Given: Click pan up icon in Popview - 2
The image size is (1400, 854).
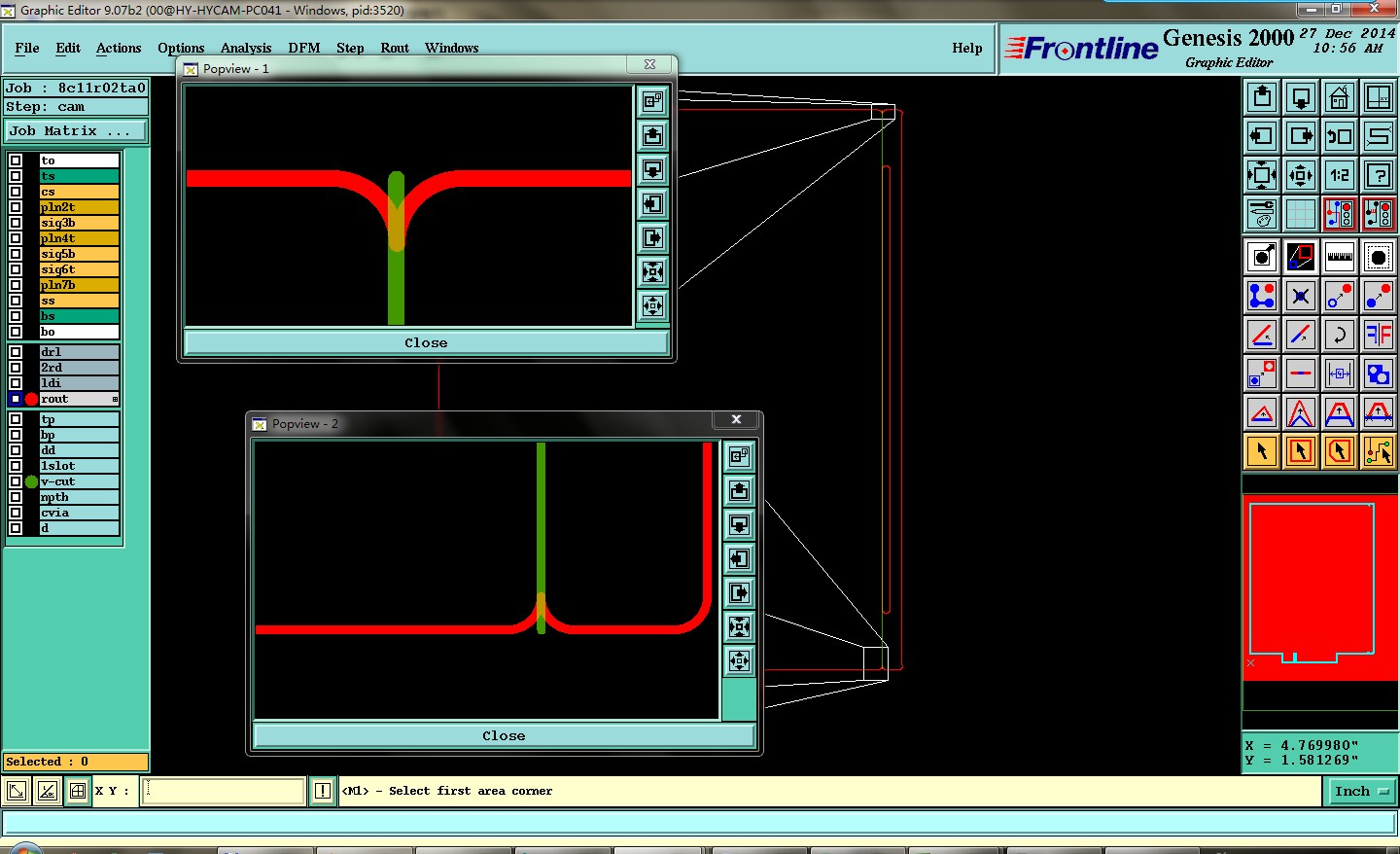Looking at the screenshot, I should tap(740, 490).
